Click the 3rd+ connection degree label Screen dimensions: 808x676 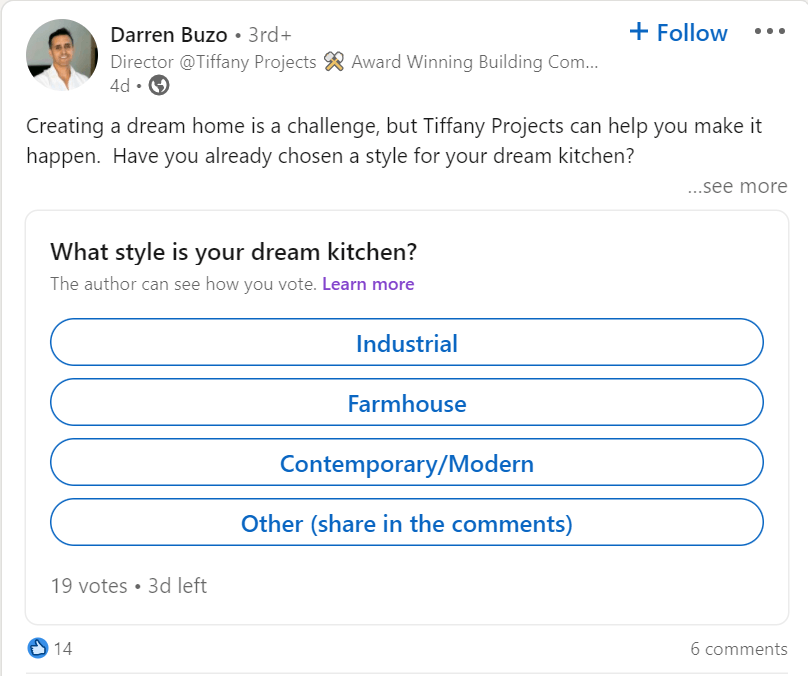[x=270, y=35]
